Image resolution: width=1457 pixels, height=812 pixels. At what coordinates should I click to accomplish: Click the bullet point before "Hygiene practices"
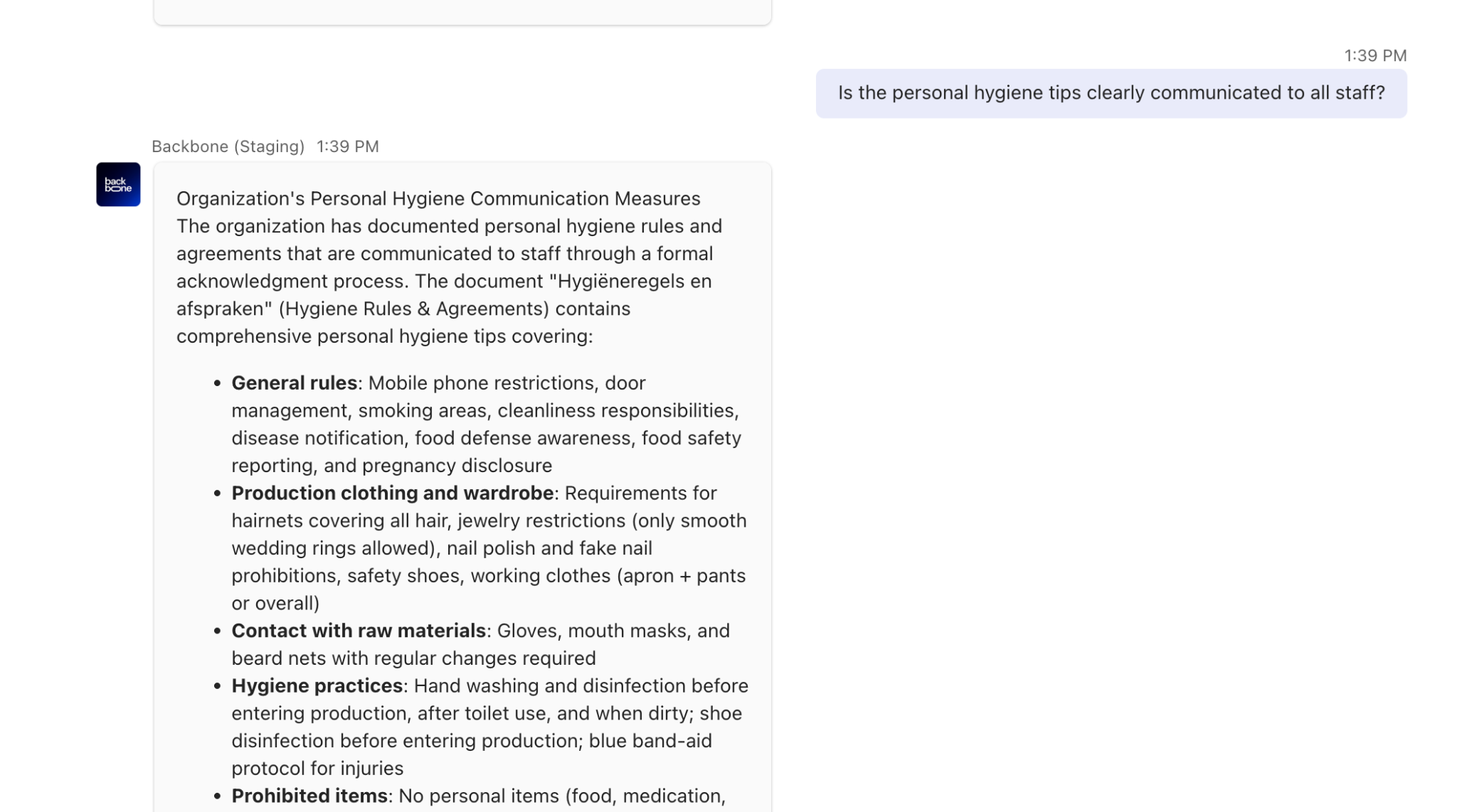(x=217, y=686)
